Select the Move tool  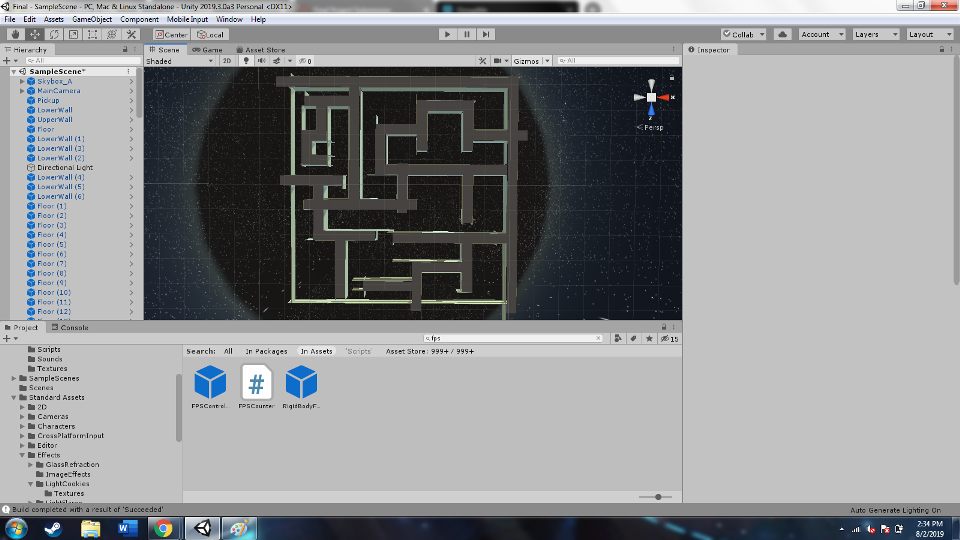click(x=34, y=34)
